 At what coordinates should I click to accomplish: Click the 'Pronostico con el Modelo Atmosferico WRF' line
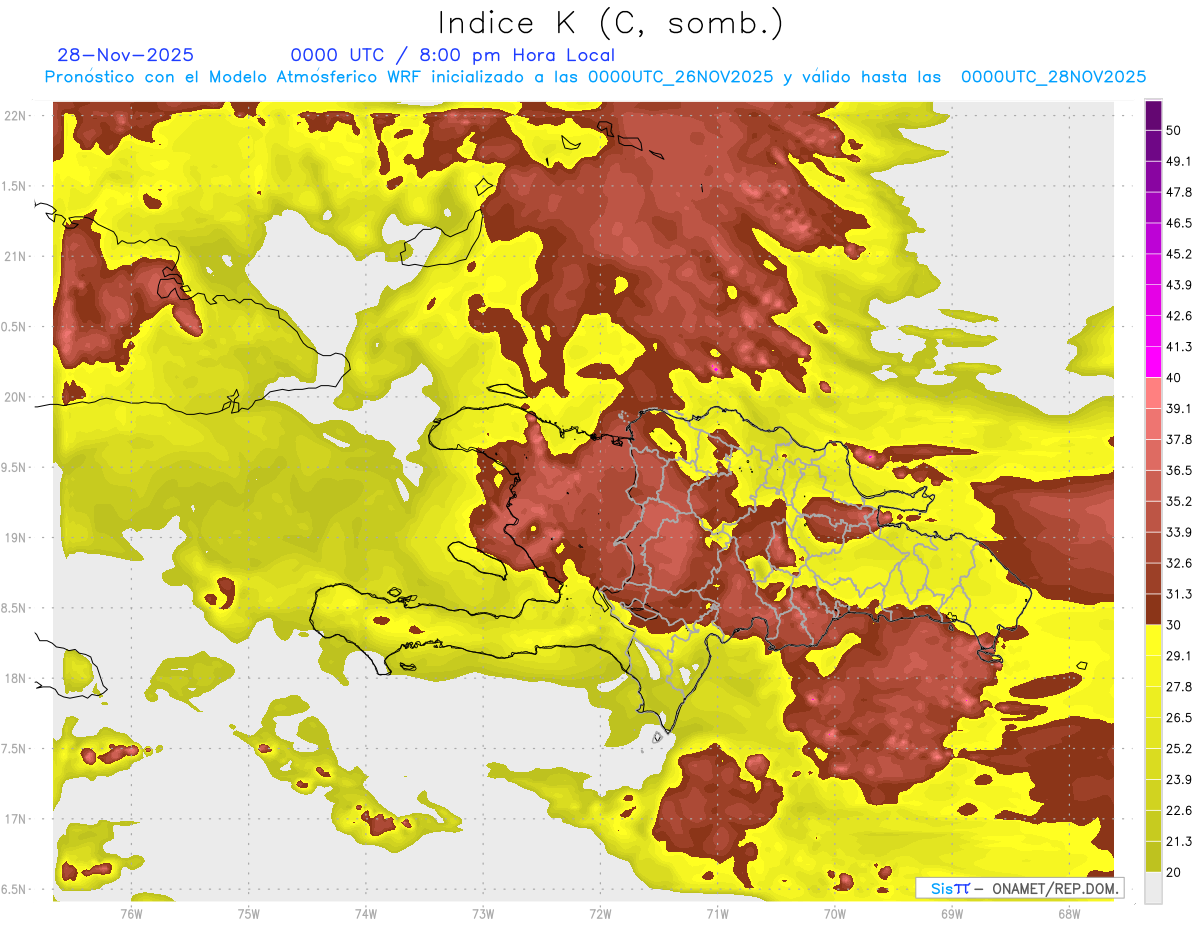pos(595,77)
